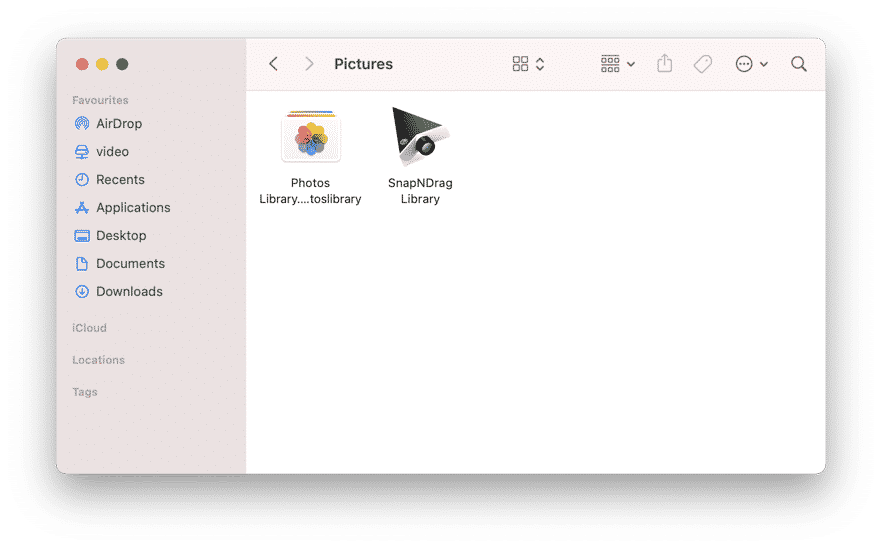Switch view using the icon grid button
Image resolution: width=882 pixels, height=548 pixels.
pos(520,64)
